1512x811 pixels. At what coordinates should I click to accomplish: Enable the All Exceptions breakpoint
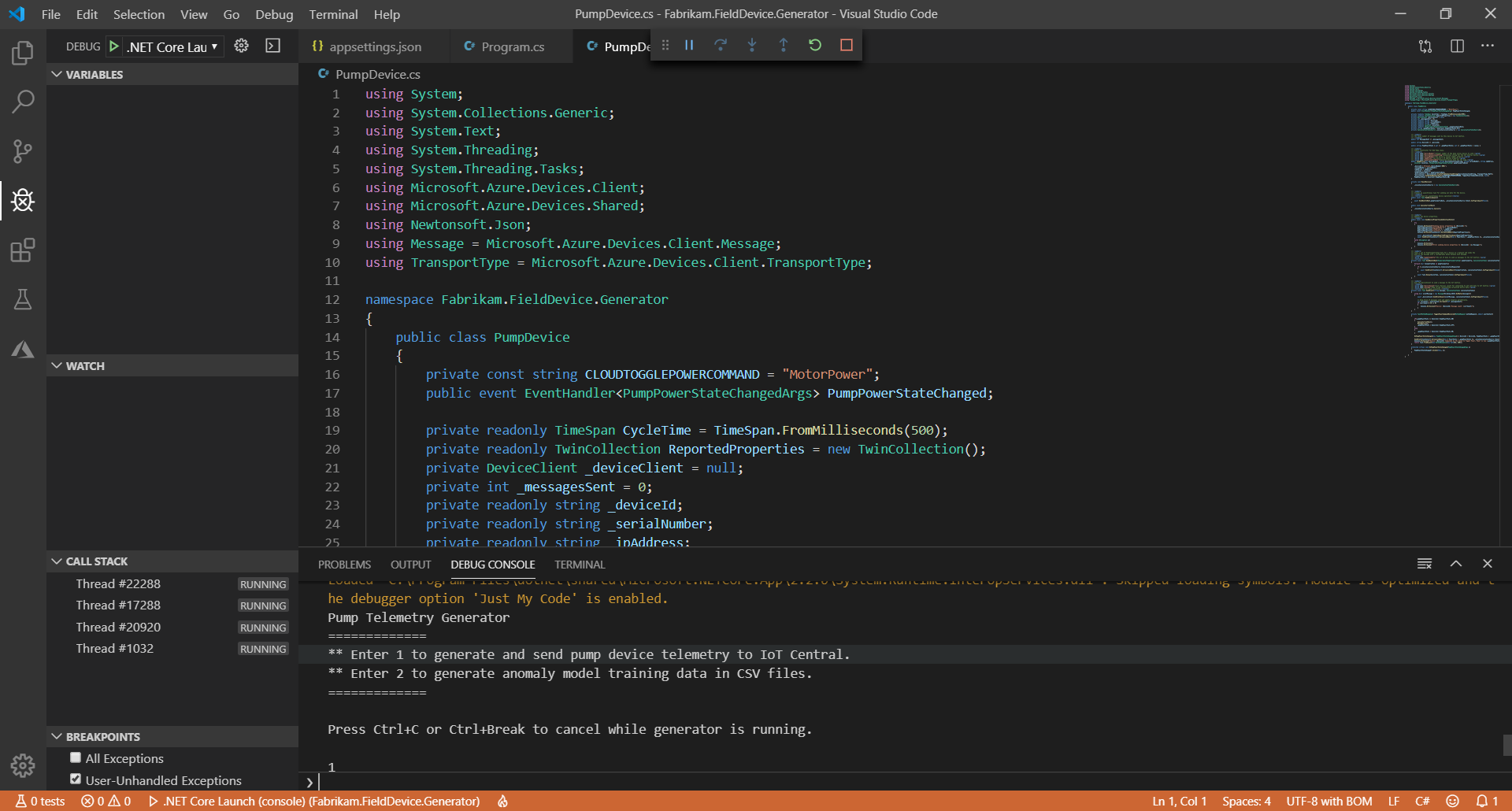(x=76, y=757)
